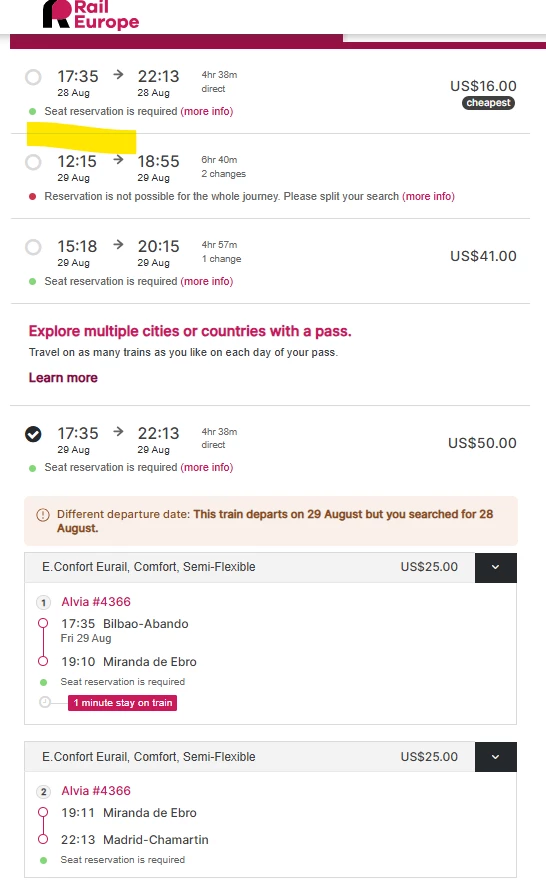
Task: Click the cheapest badge under US$16.00
Action: [x=488, y=103]
